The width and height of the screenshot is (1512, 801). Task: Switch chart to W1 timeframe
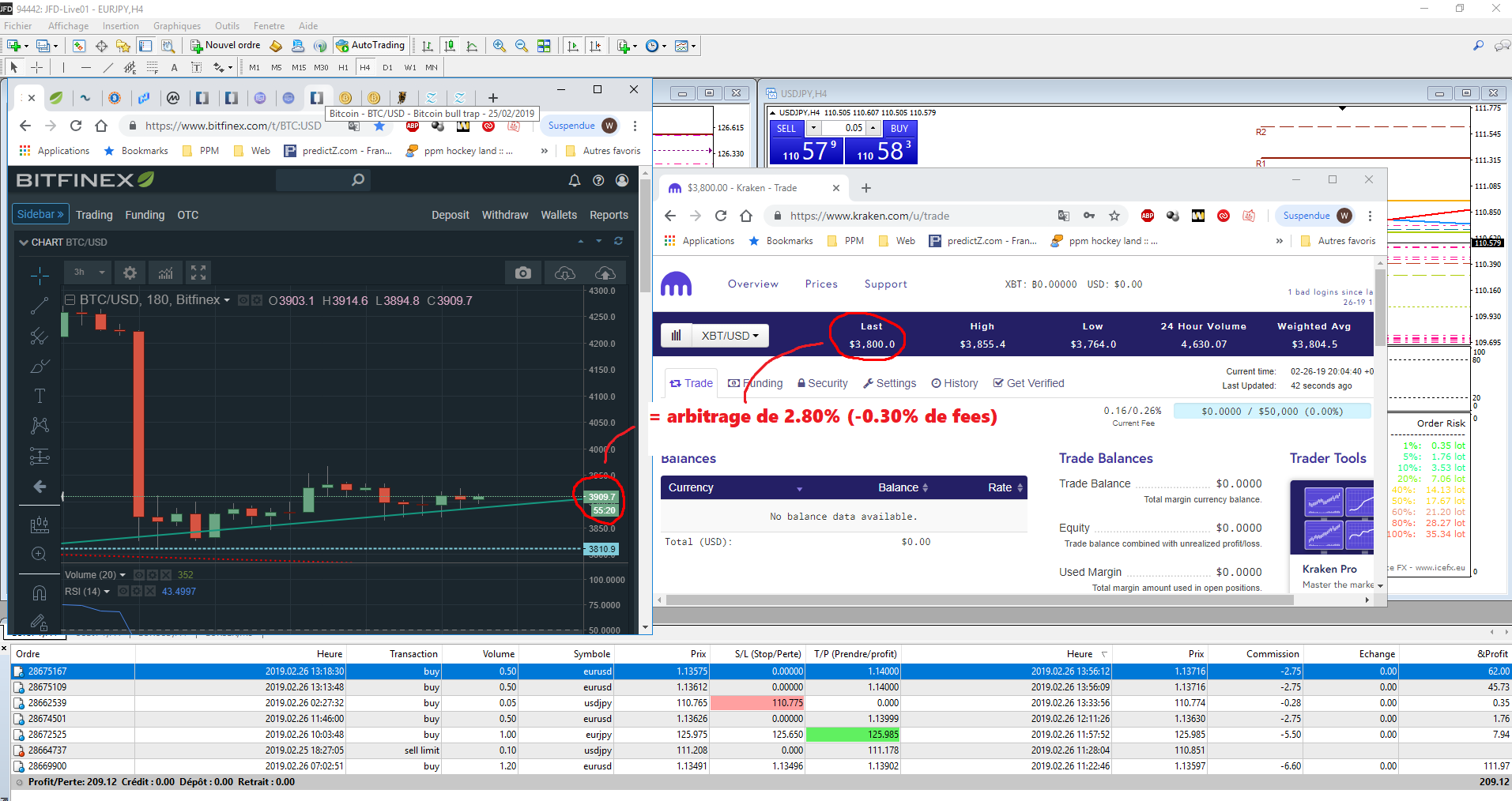409,67
